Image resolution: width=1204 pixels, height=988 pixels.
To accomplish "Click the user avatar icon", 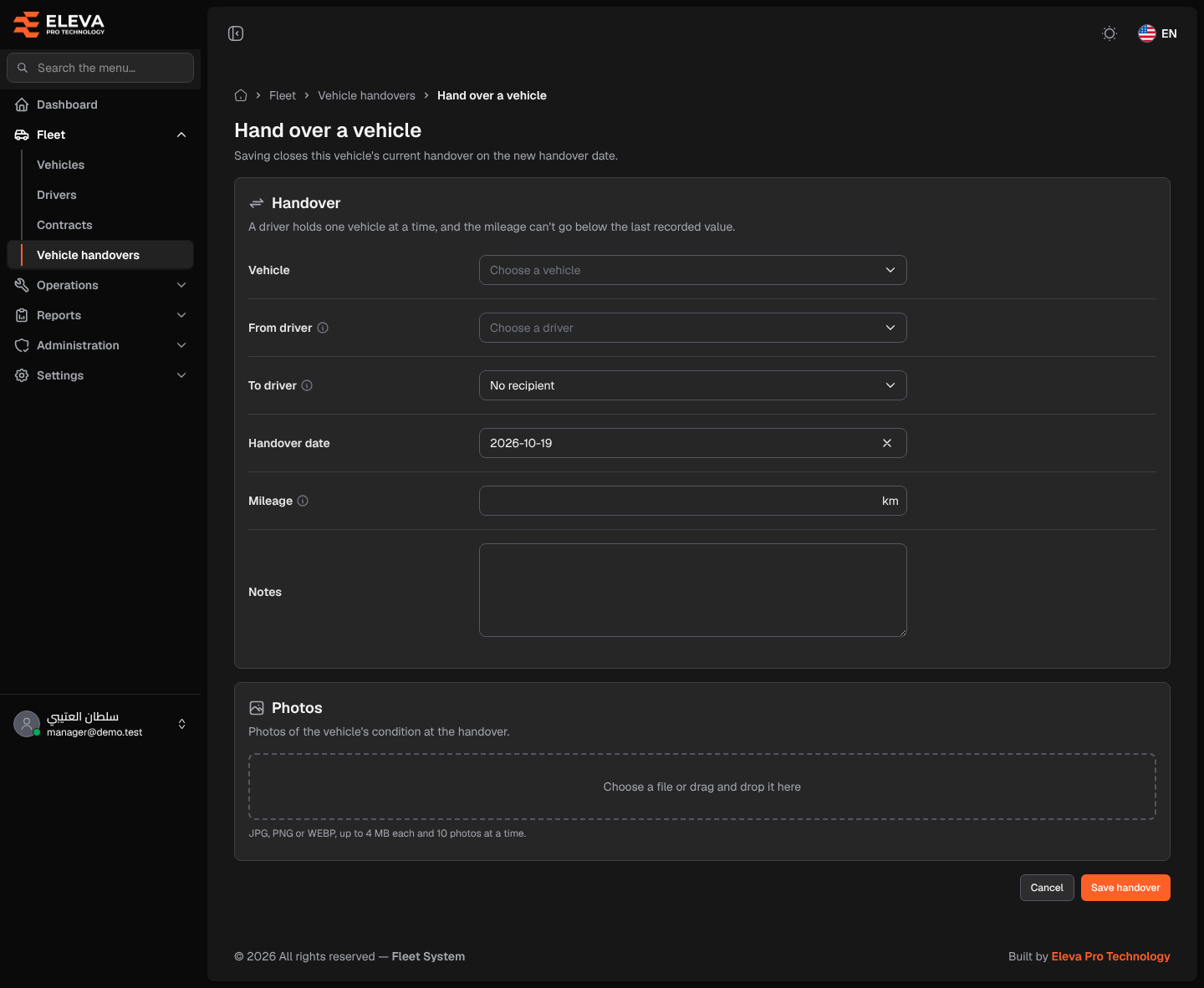I will point(27,724).
